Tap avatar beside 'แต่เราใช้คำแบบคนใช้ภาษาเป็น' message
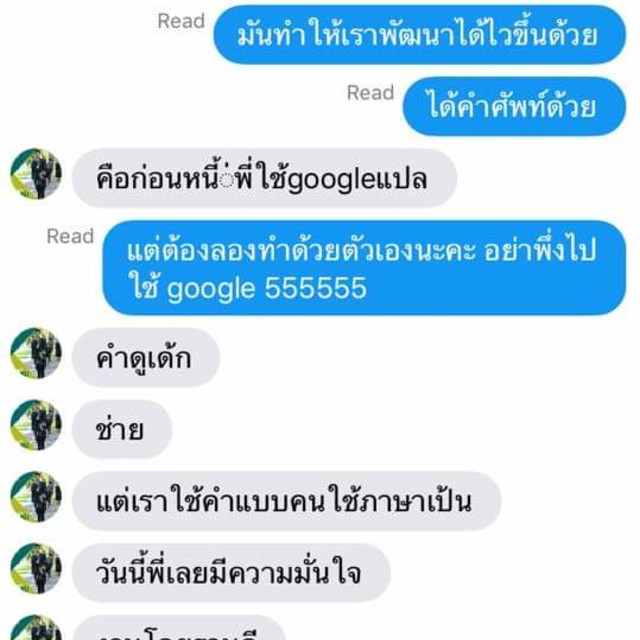640x640 pixels. [x=36, y=497]
